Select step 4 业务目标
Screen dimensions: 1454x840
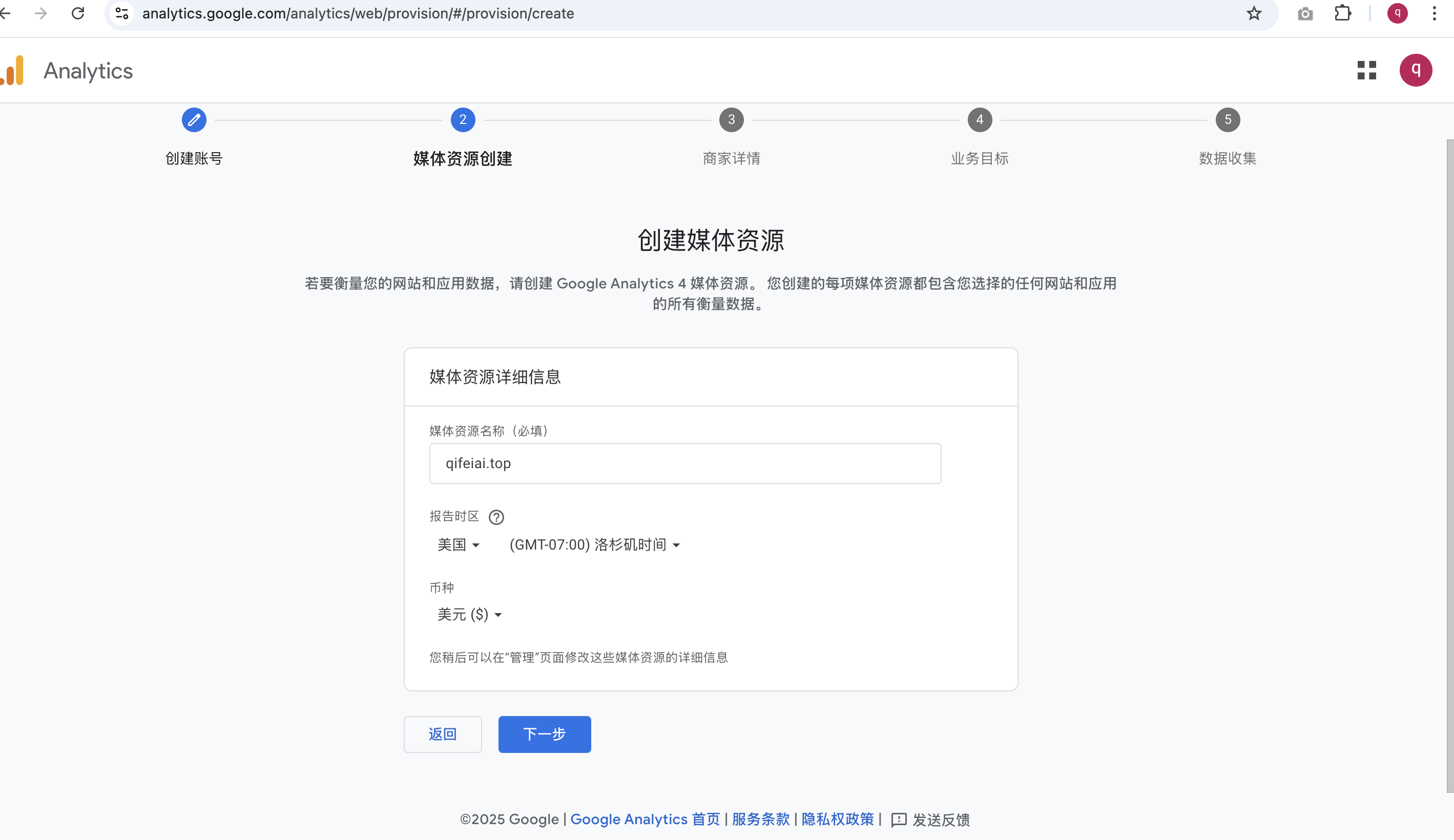(979, 120)
